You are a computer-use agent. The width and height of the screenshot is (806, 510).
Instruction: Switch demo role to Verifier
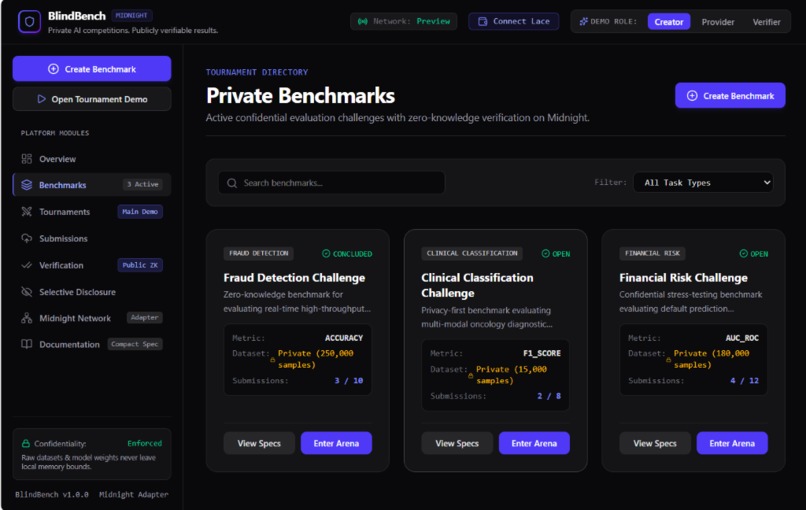tap(766, 22)
